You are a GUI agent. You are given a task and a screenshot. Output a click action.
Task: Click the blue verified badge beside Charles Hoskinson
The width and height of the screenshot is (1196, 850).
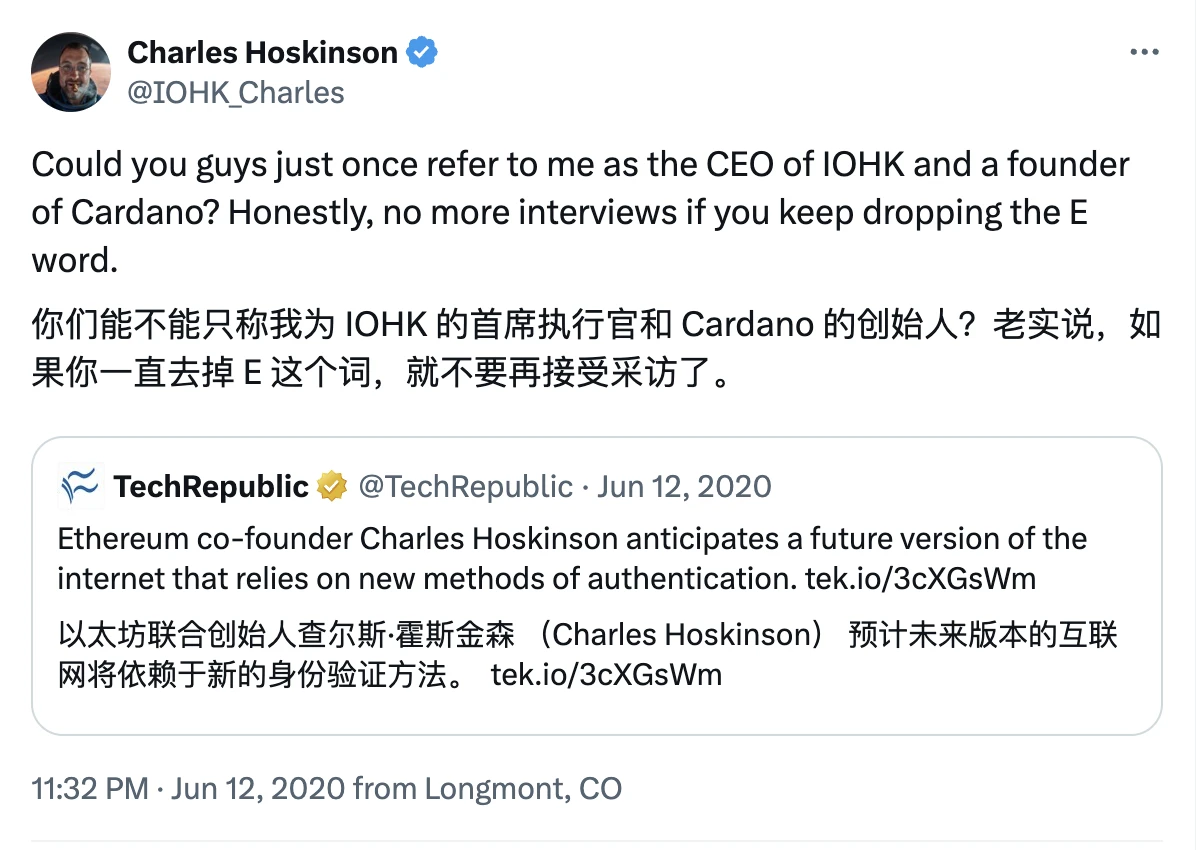click(424, 52)
